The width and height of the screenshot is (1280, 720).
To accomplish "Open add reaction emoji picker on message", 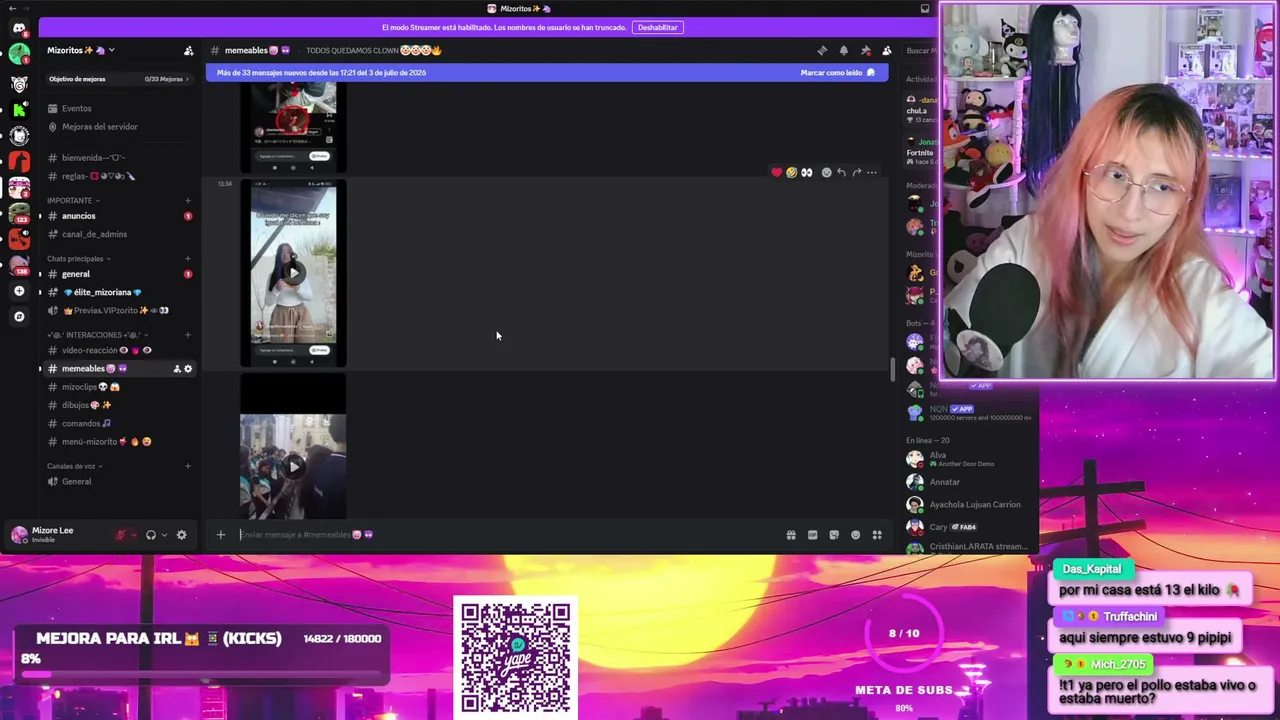I will click(826, 172).
